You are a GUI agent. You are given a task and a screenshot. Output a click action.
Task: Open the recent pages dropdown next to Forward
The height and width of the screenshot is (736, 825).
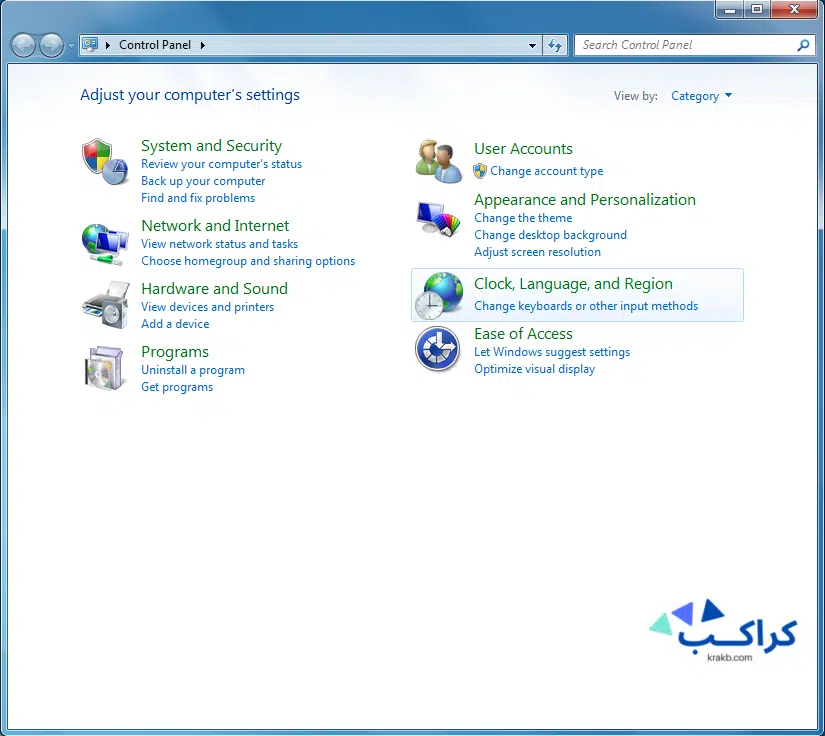point(72,46)
